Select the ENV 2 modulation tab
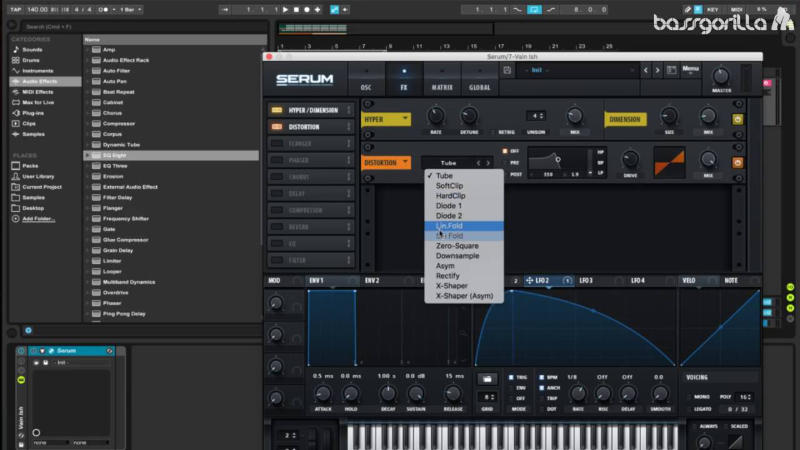This screenshot has height=450, width=800. point(372,281)
